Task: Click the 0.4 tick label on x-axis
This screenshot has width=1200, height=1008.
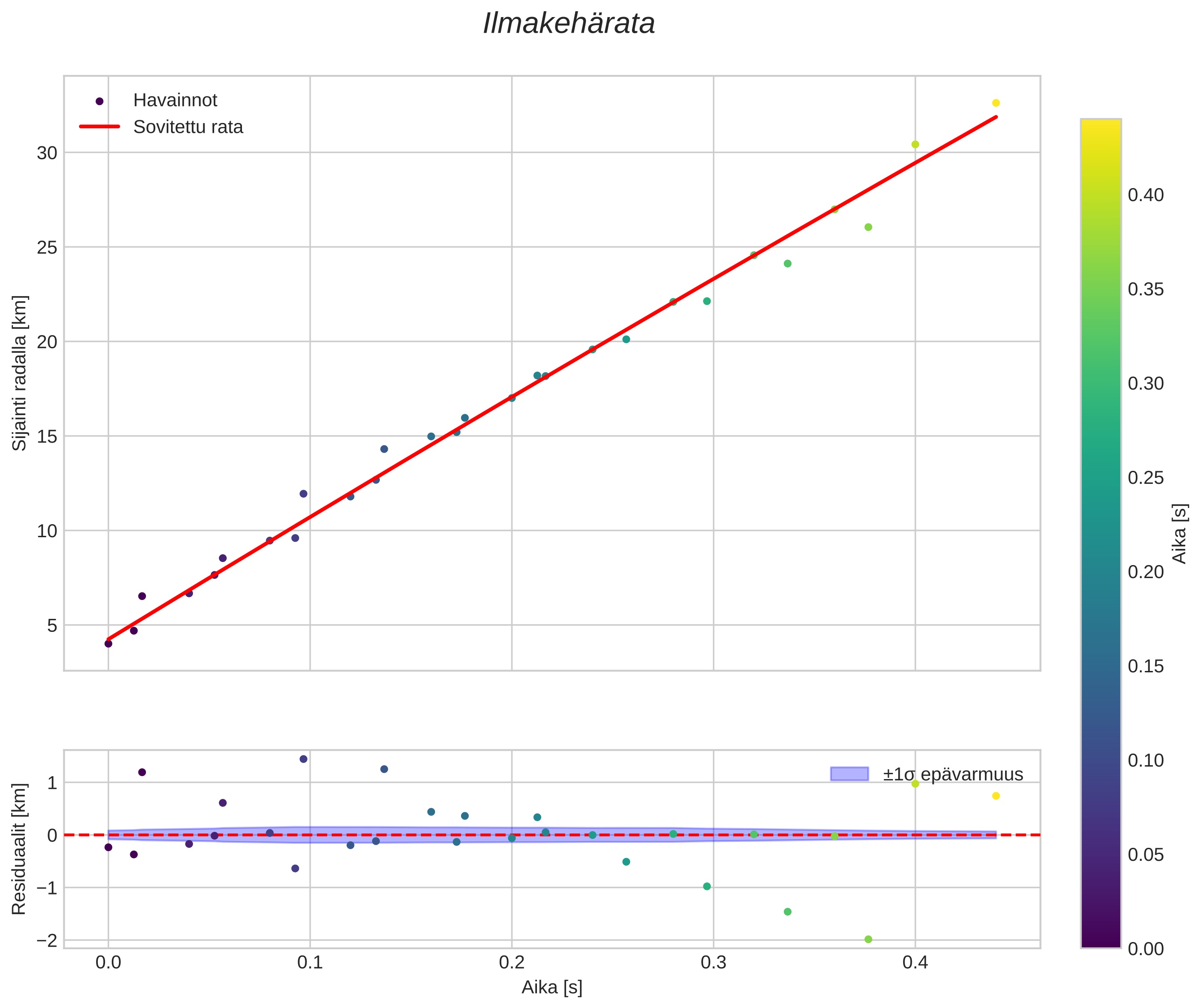Action: coord(915,963)
